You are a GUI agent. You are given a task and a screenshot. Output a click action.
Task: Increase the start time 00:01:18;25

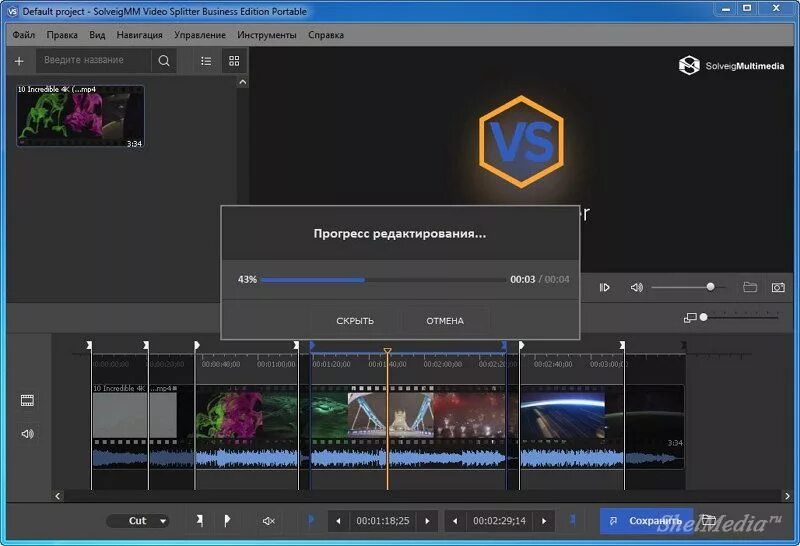coord(428,521)
